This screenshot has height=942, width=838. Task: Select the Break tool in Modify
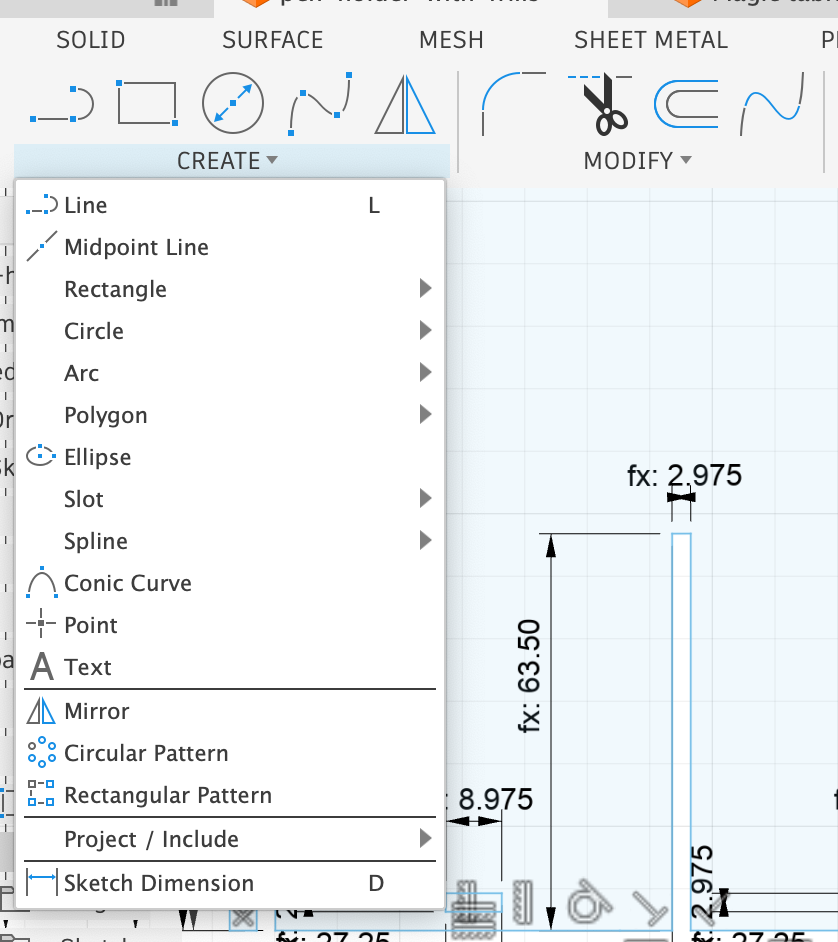770,103
